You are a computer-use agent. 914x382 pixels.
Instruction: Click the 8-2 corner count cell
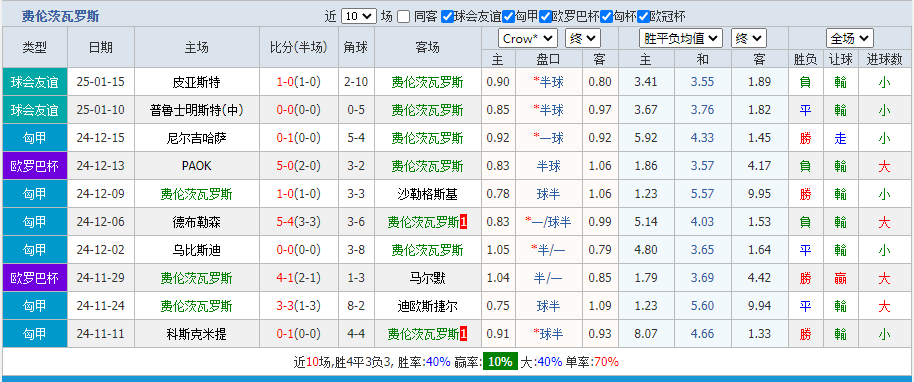[x=356, y=306]
